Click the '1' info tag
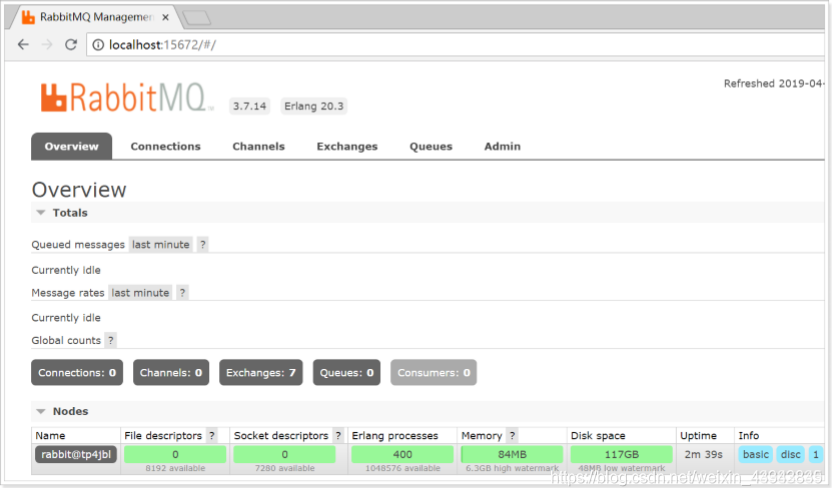Screen dimensions: 832x496 (x=816, y=454)
